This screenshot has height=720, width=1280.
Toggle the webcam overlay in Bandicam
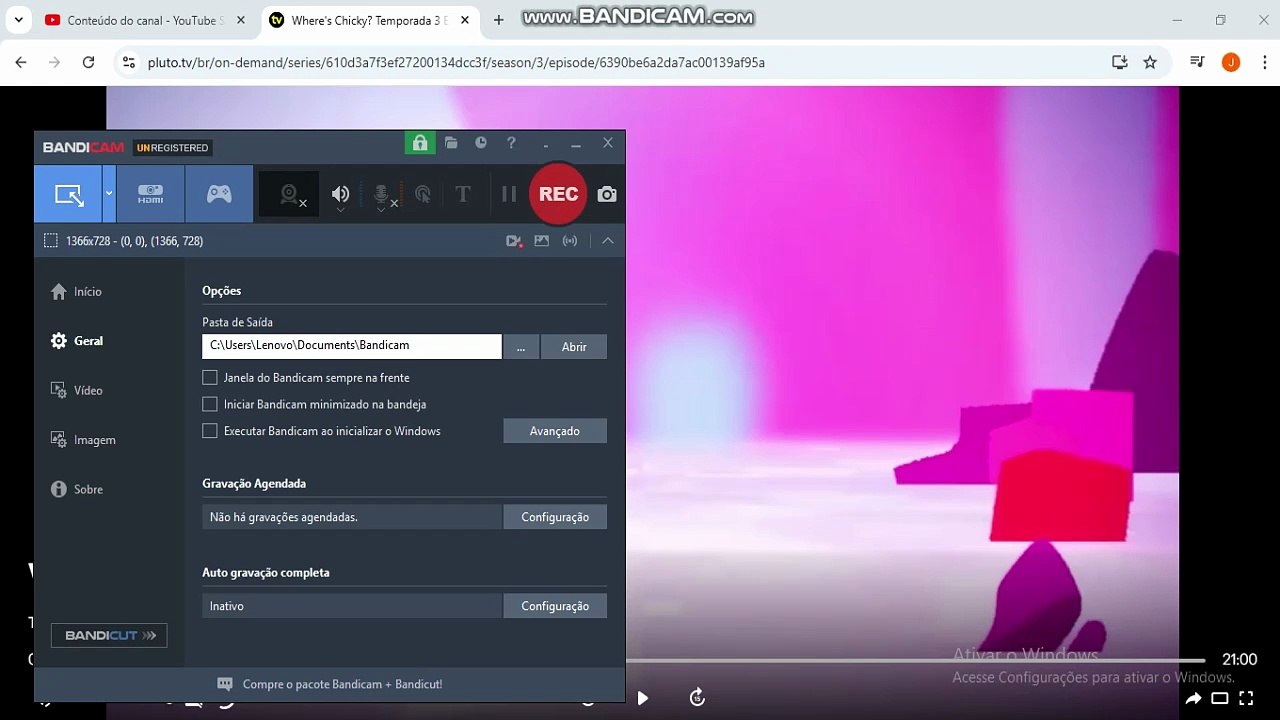(290, 194)
